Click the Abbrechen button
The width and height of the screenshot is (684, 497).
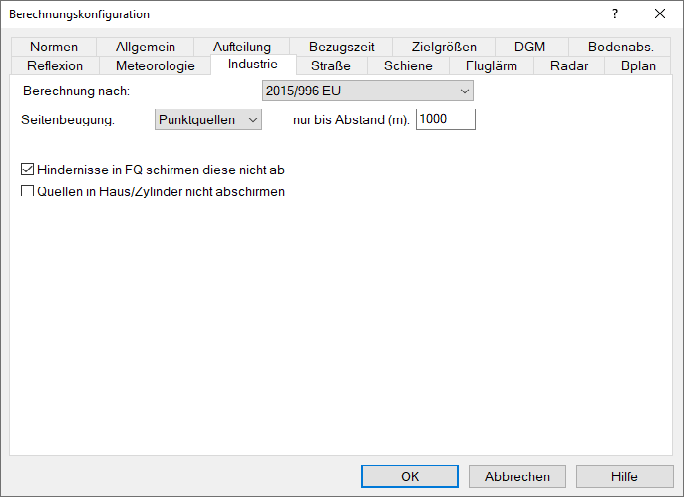517,476
